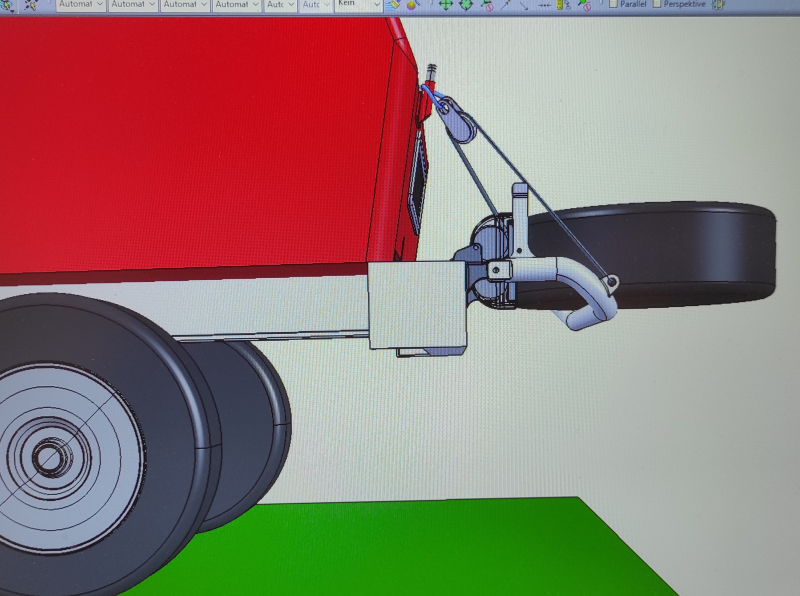Screen dimensions: 800x596
Task: Click the paintbrush icon next to Kein dropdown
Action: pyautogui.click(x=392, y=5)
